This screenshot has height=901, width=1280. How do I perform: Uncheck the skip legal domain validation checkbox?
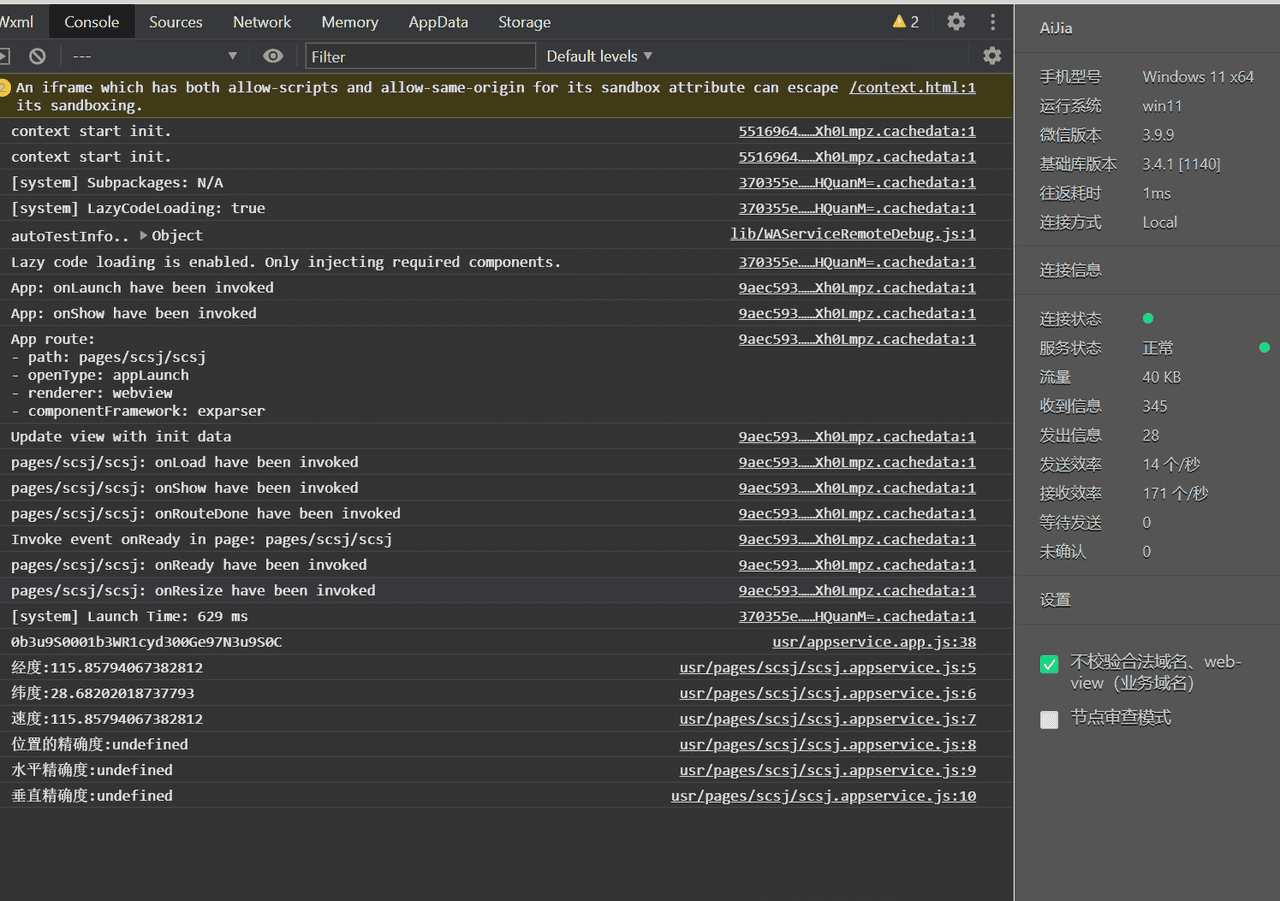click(x=1049, y=665)
